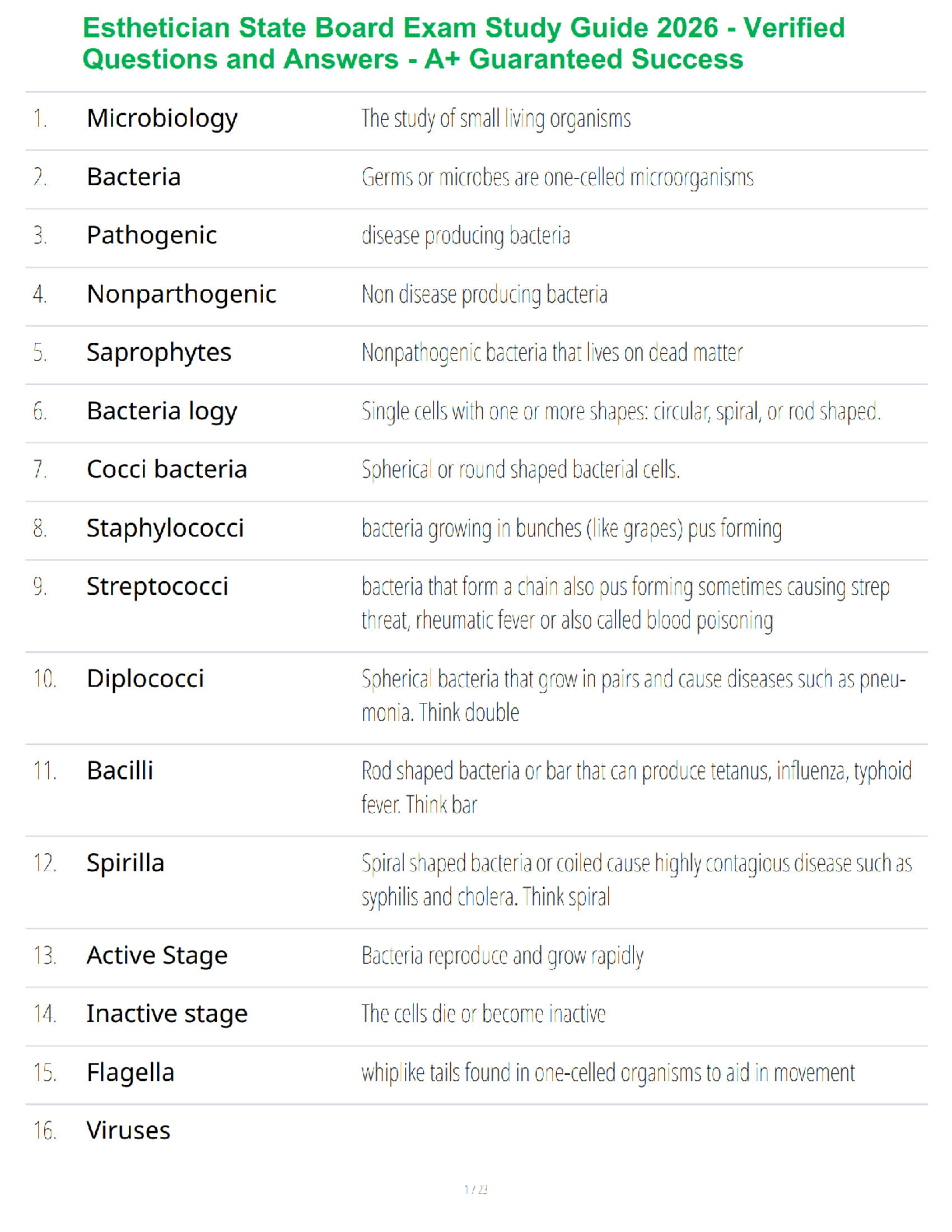Image resolution: width=952 pixels, height=1232 pixels.
Task: Select the term Microbiology
Action: point(163,119)
